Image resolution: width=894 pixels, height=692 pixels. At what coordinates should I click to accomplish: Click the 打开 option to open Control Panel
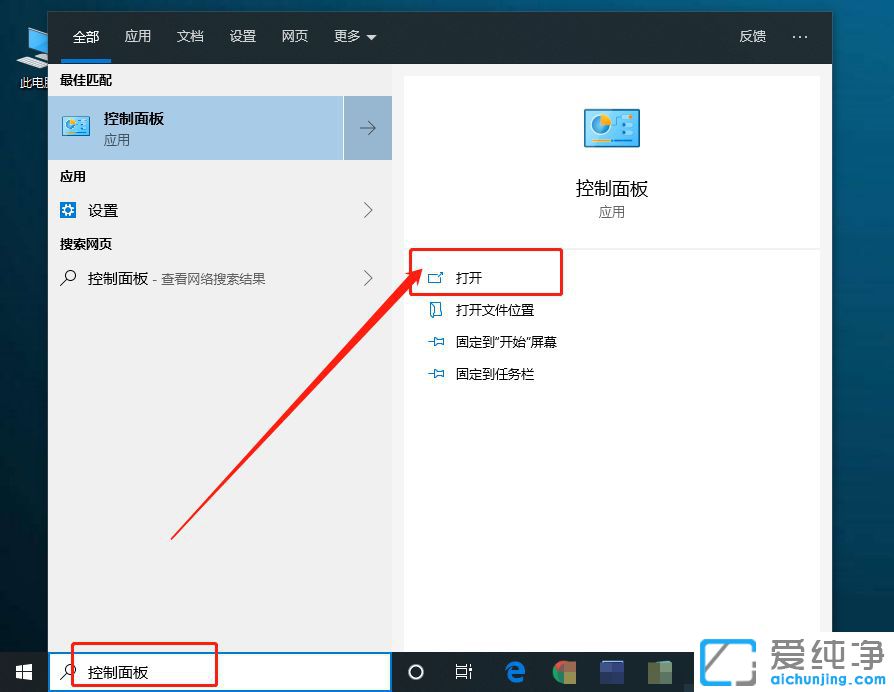tap(471, 278)
